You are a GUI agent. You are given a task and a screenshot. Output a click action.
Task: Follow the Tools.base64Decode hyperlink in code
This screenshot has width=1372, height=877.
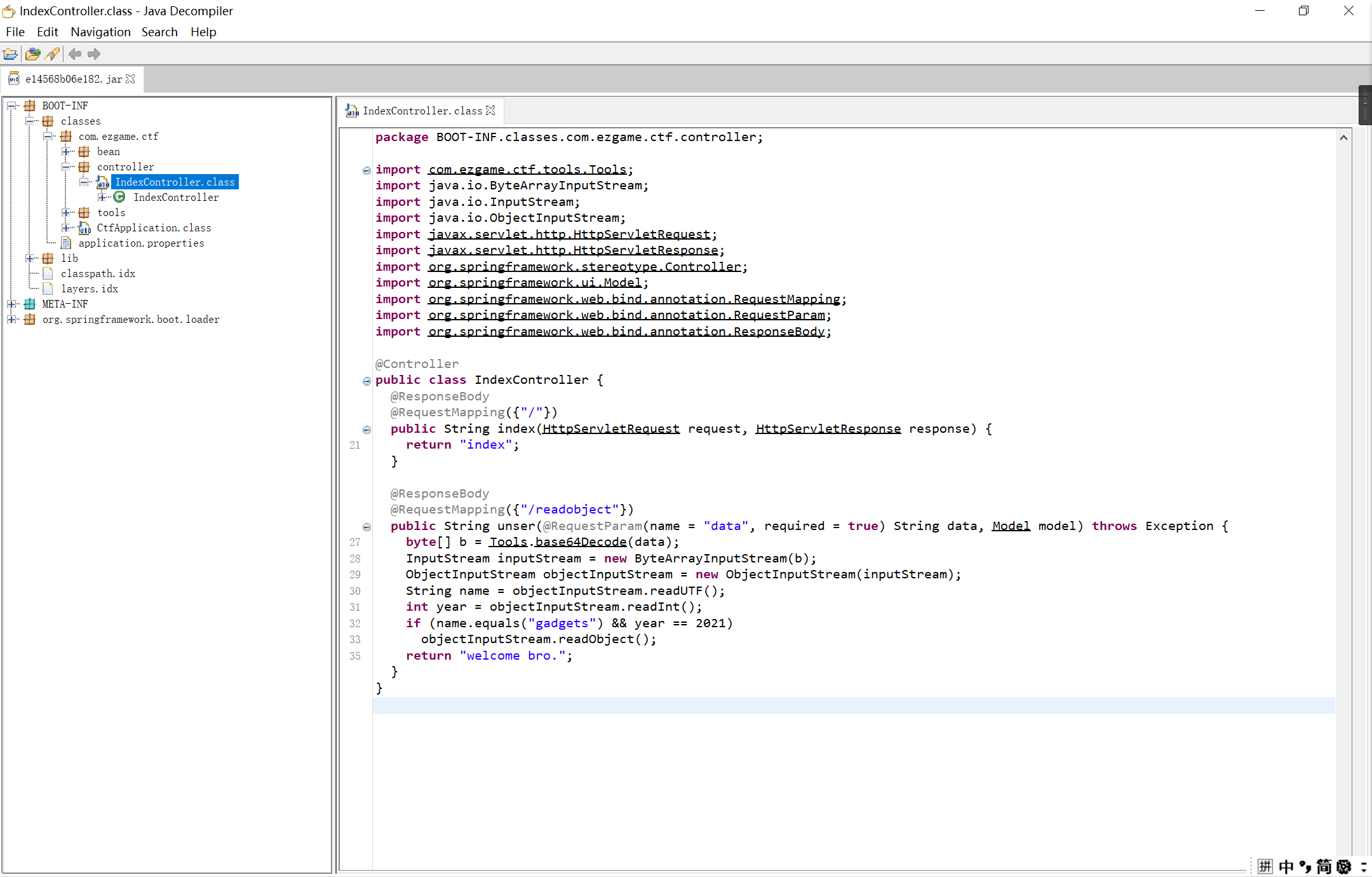tap(581, 541)
